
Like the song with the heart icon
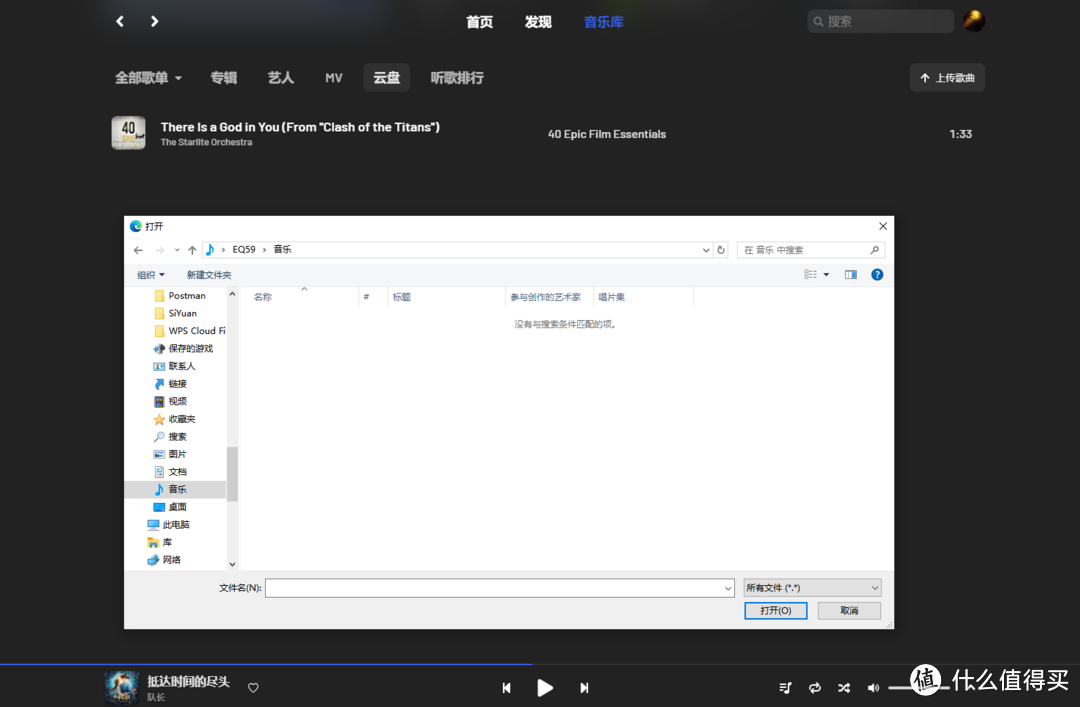[253, 688]
